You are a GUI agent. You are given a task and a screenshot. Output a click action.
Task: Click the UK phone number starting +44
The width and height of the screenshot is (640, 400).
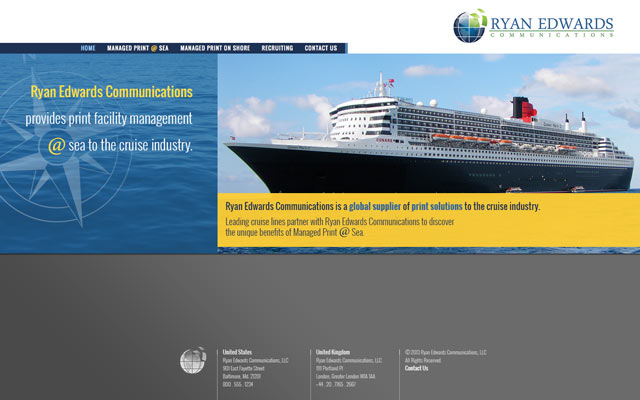click(x=336, y=384)
